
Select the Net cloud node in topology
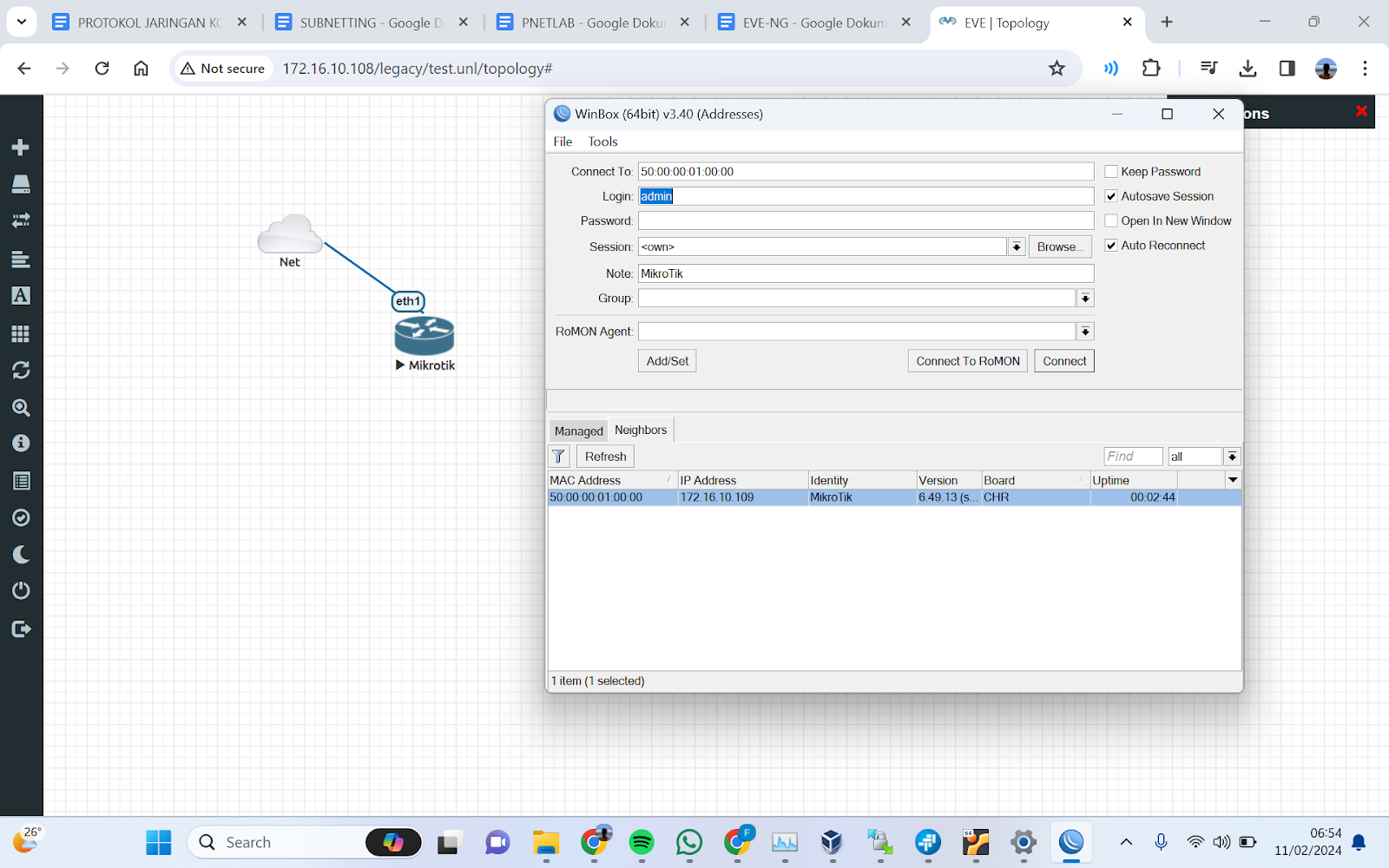point(290,234)
